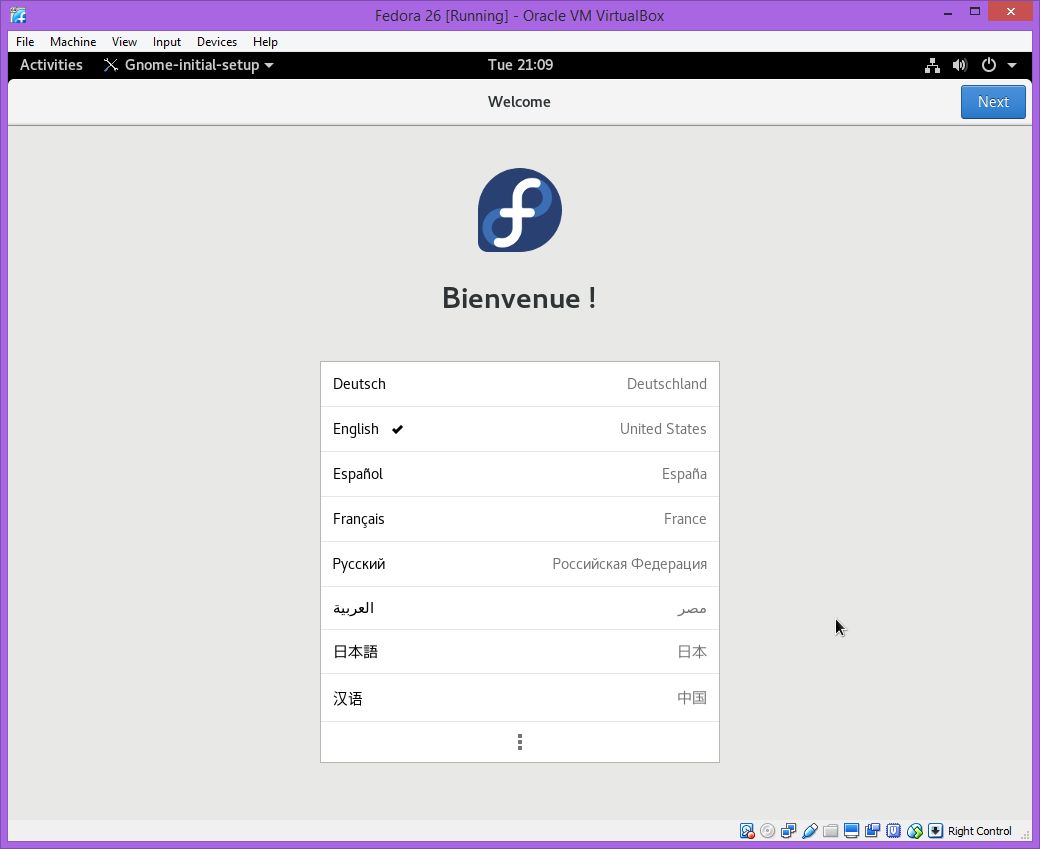The width and height of the screenshot is (1040, 849).
Task: Select the Русский language row
Action: click(520, 564)
